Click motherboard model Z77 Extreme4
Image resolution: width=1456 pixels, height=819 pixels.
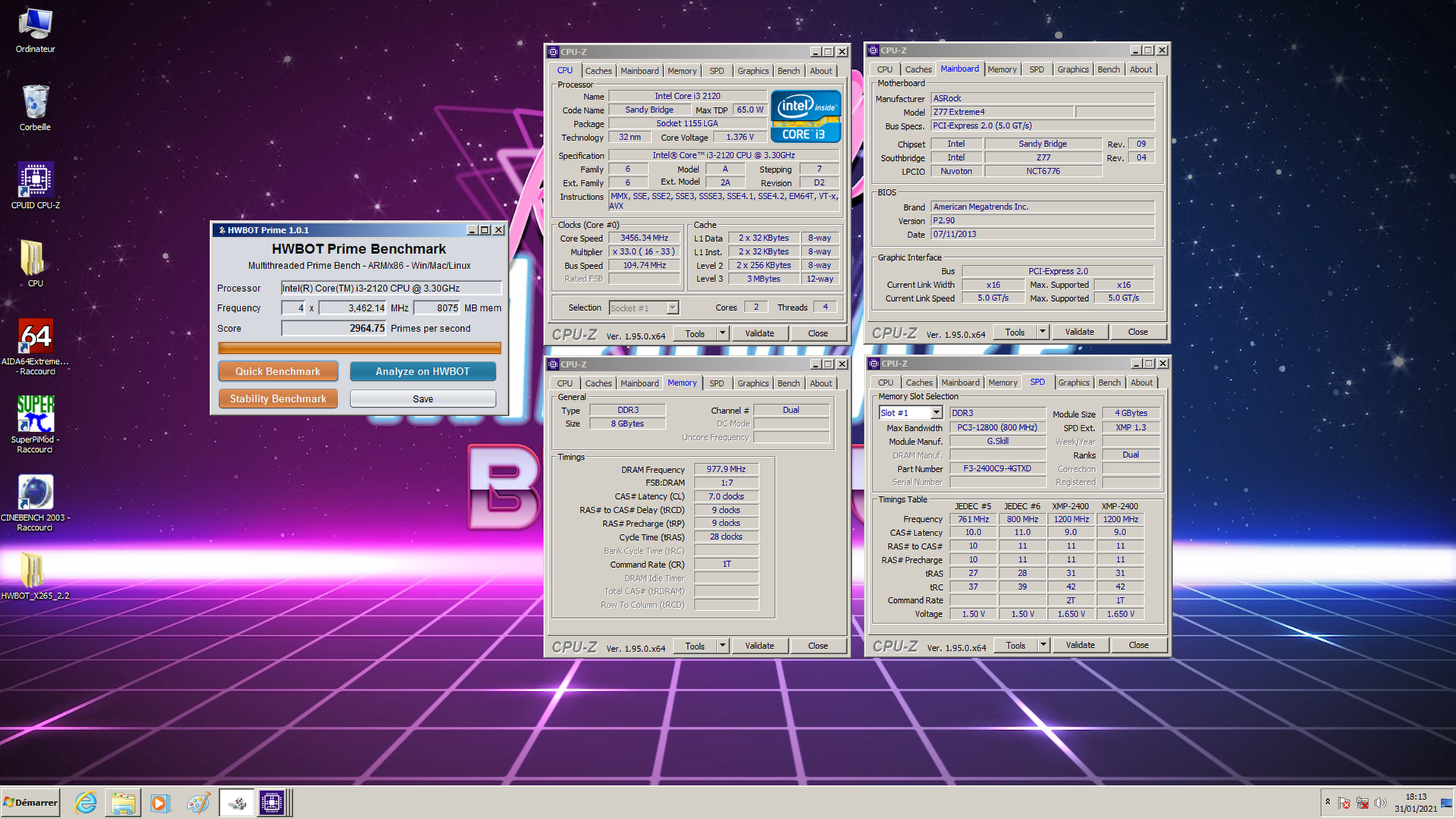[x=1002, y=111]
